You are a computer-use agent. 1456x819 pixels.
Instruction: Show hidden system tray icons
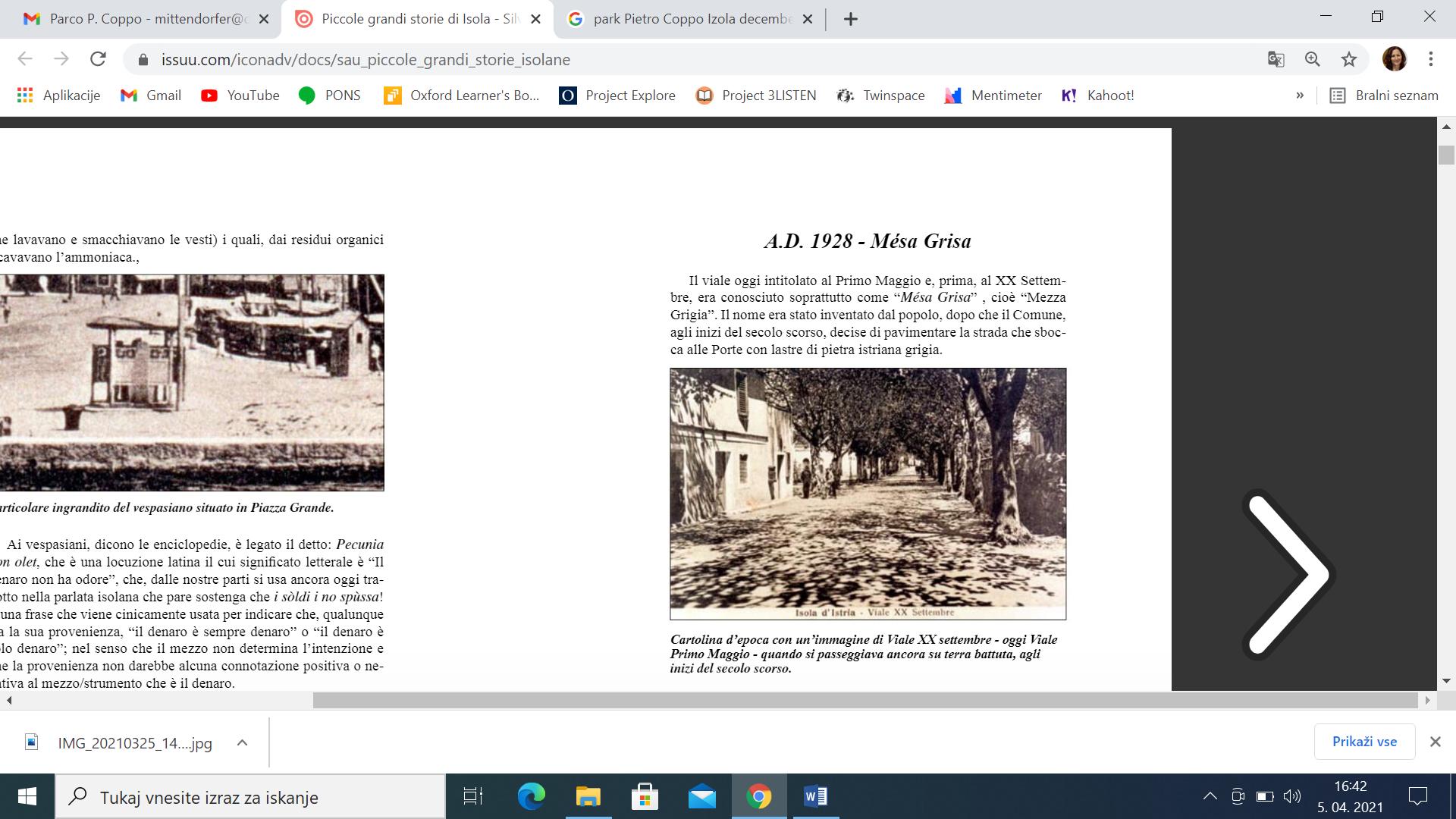pos(1210,796)
